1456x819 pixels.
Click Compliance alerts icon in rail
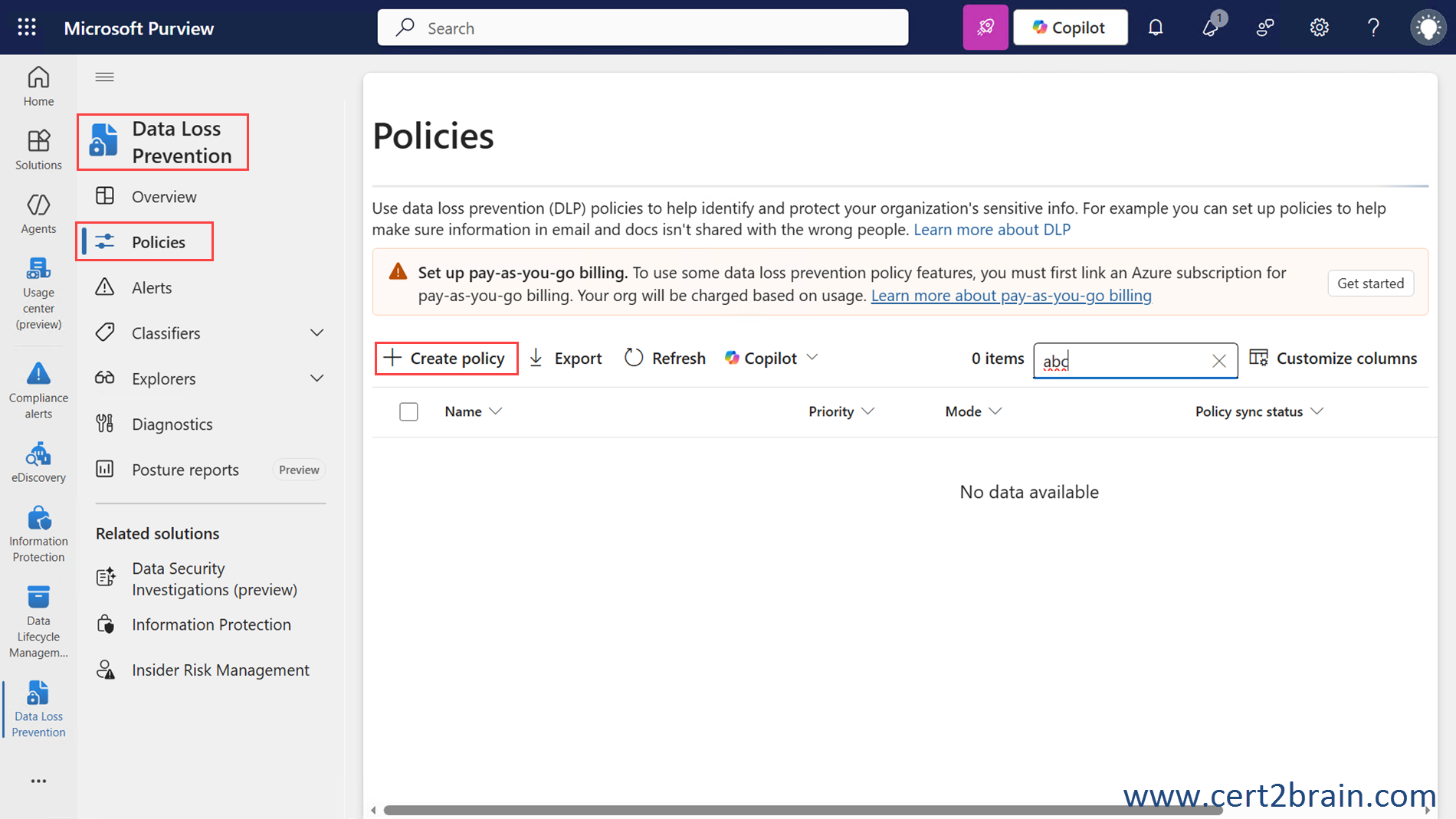[38, 391]
